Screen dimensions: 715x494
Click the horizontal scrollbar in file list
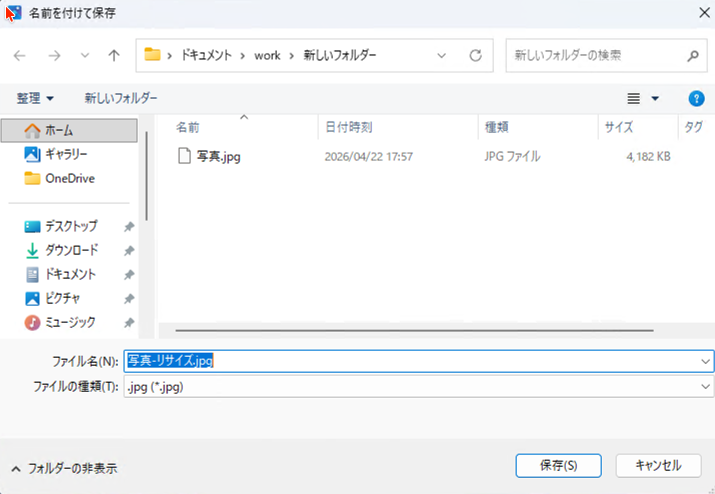point(400,329)
